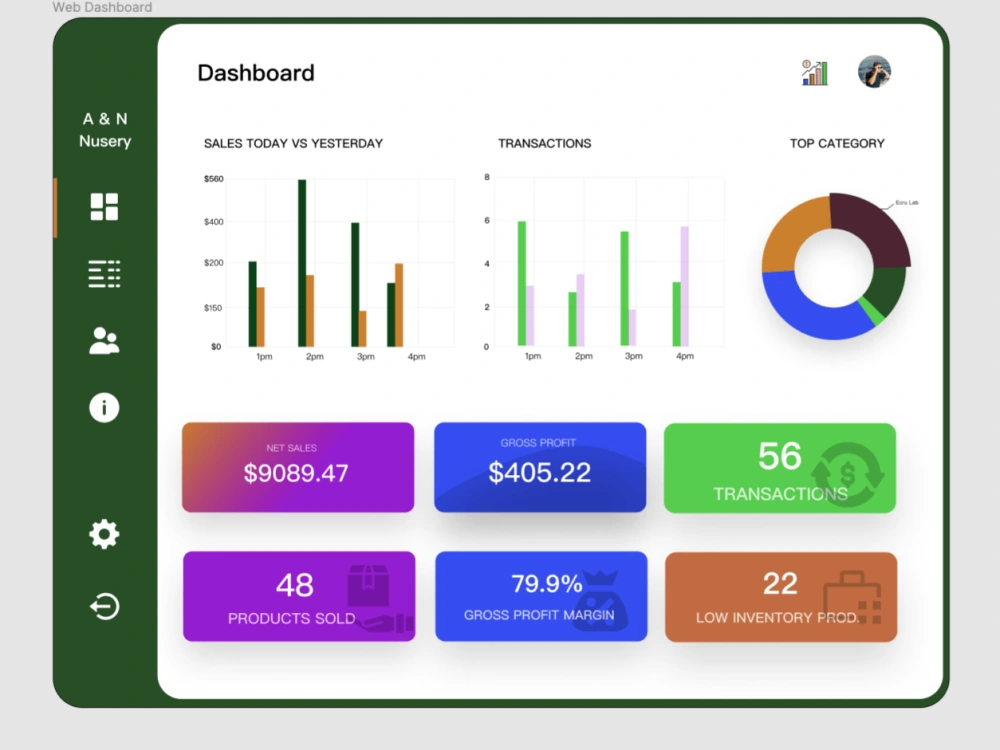Open the 22 Low Inventory Prod. card
This screenshot has width=1000, height=750.
(781, 597)
